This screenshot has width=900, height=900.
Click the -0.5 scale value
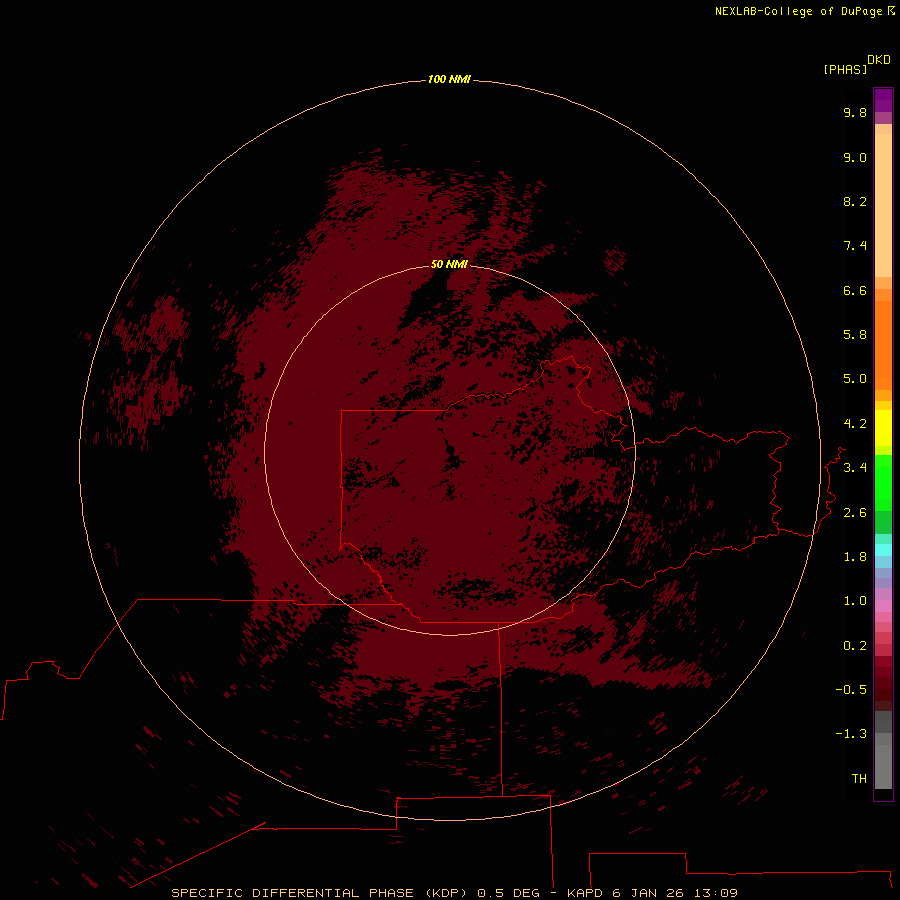point(851,690)
